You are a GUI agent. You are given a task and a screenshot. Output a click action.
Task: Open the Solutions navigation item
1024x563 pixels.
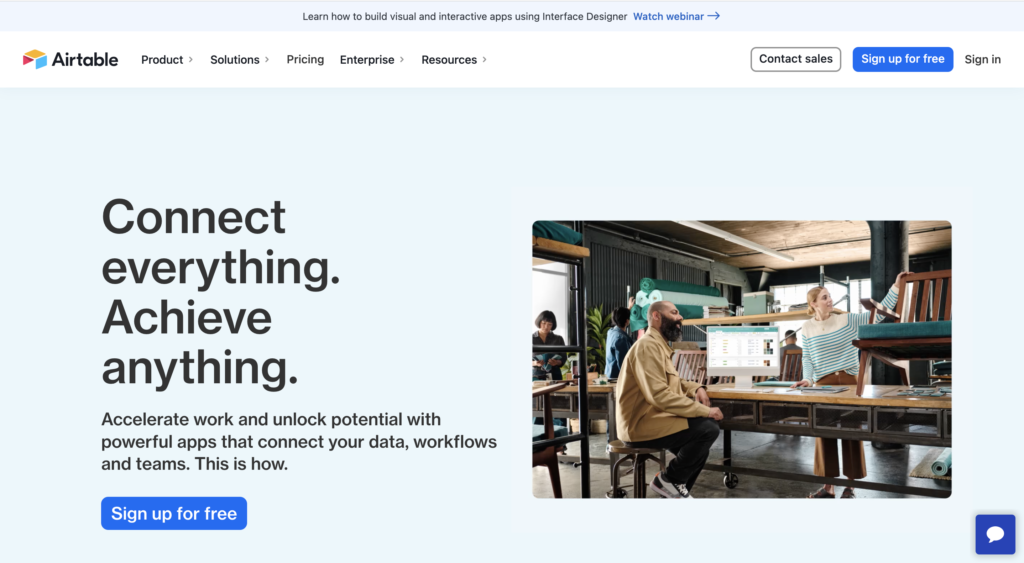pos(234,59)
